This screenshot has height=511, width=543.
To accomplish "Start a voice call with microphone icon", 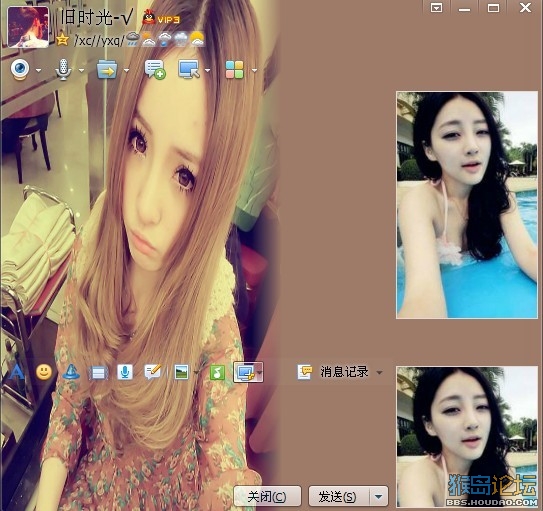I will click(63, 69).
